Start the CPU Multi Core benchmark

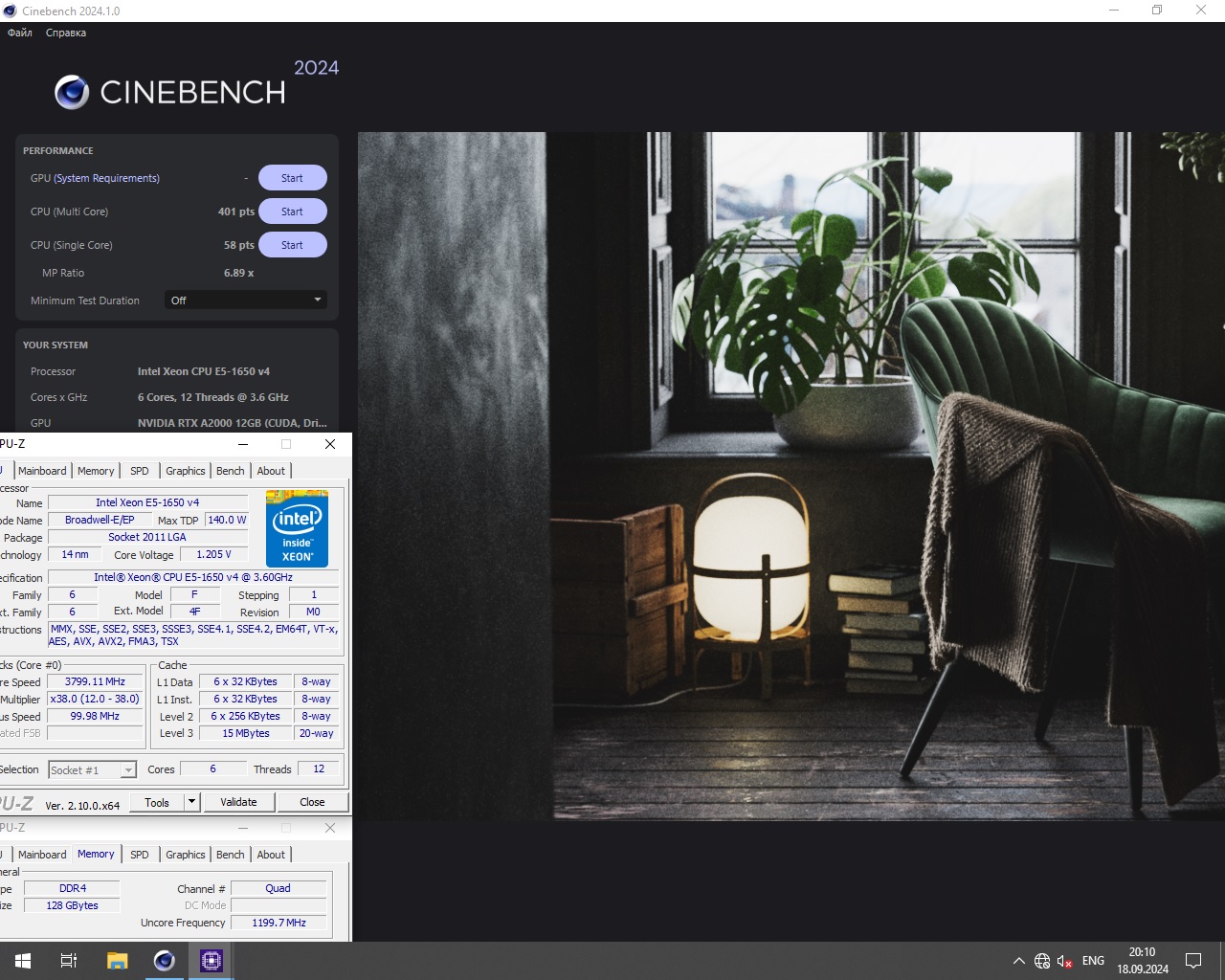(292, 212)
